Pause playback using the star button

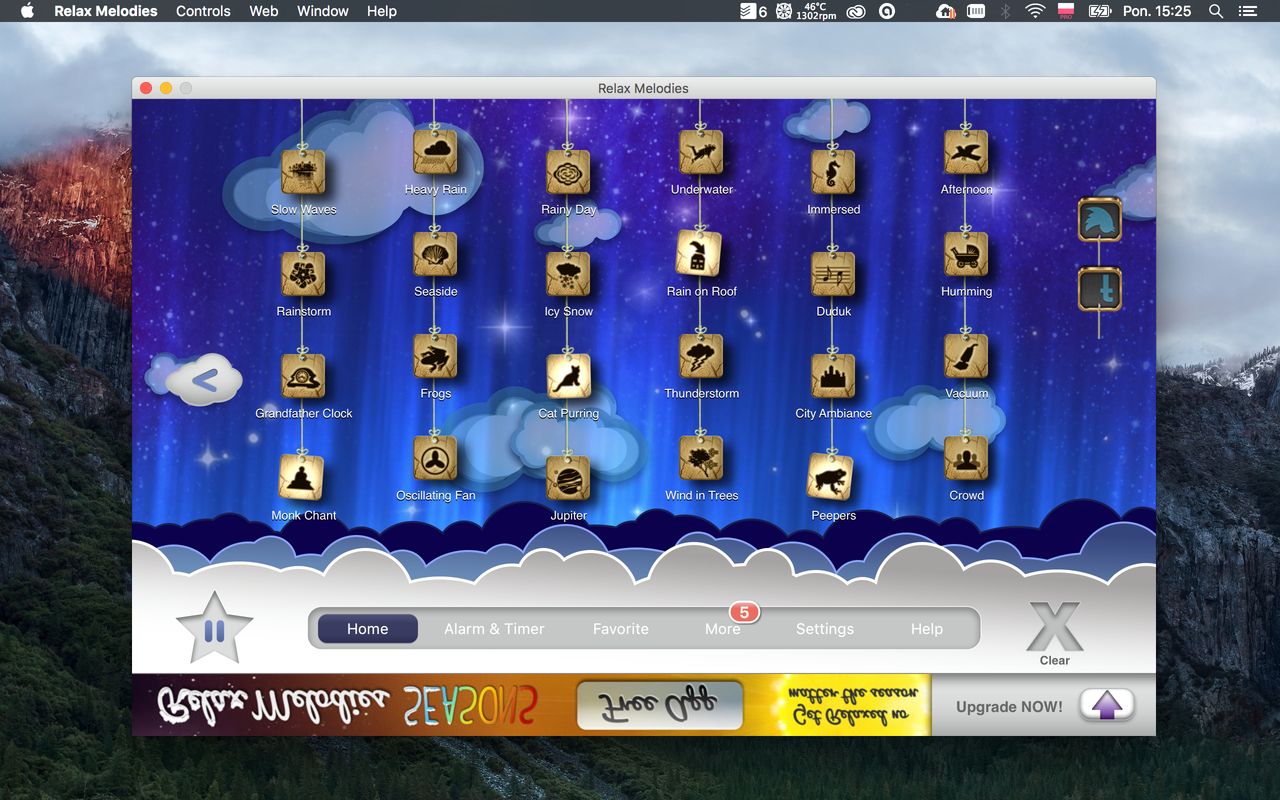214,630
